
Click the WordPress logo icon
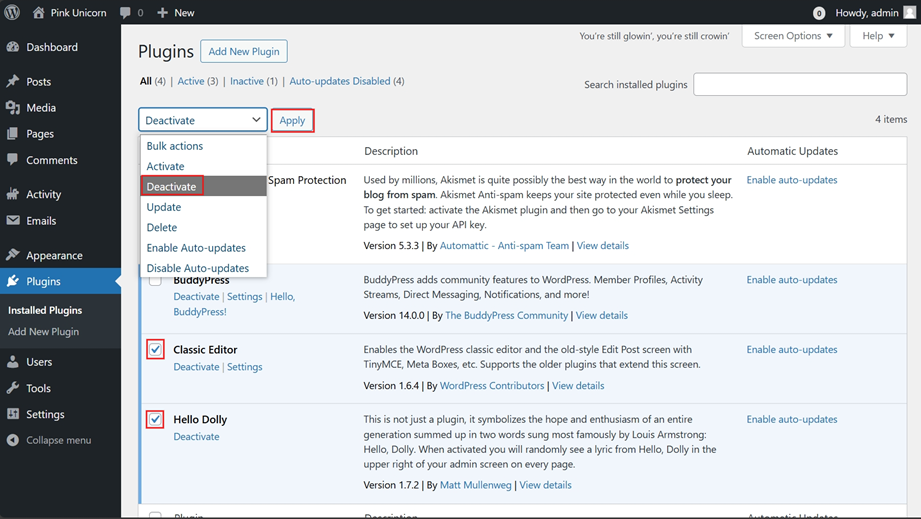click(12, 12)
